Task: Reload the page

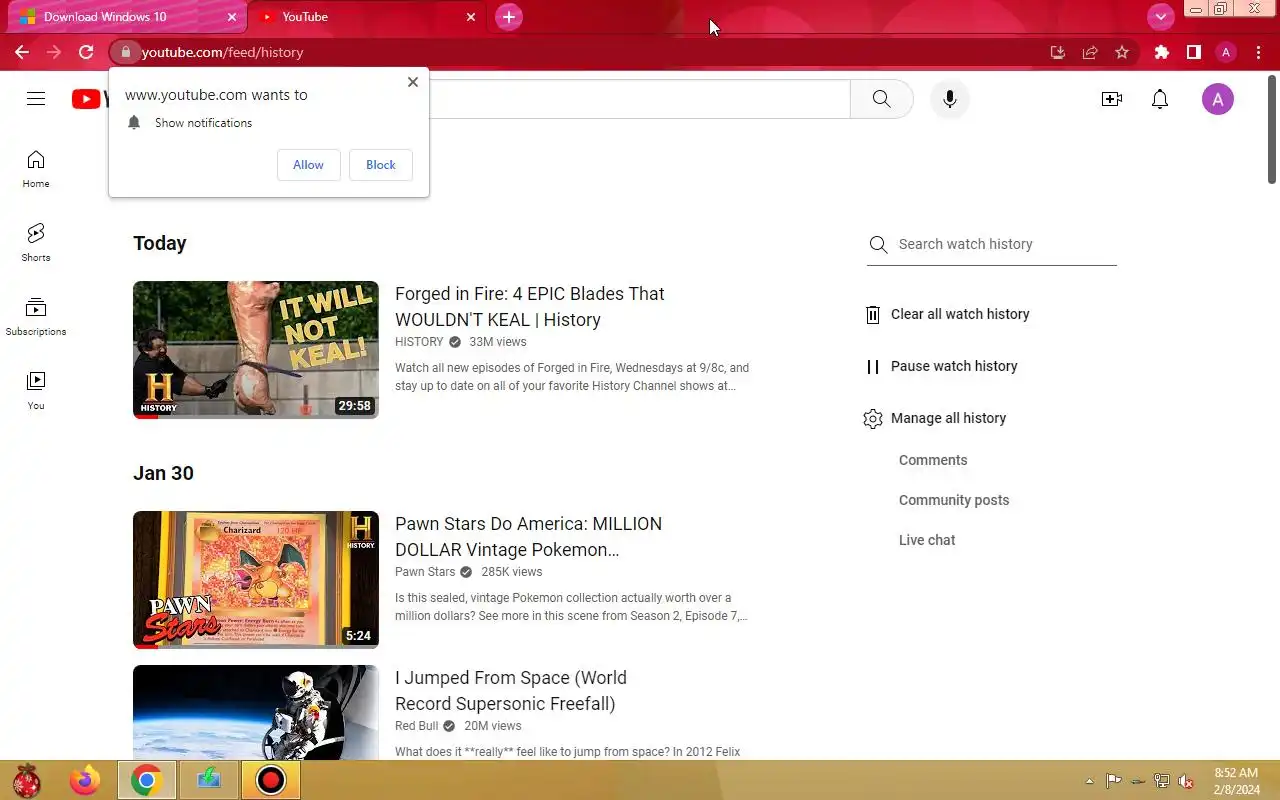Action: click(x=86, y=52)
